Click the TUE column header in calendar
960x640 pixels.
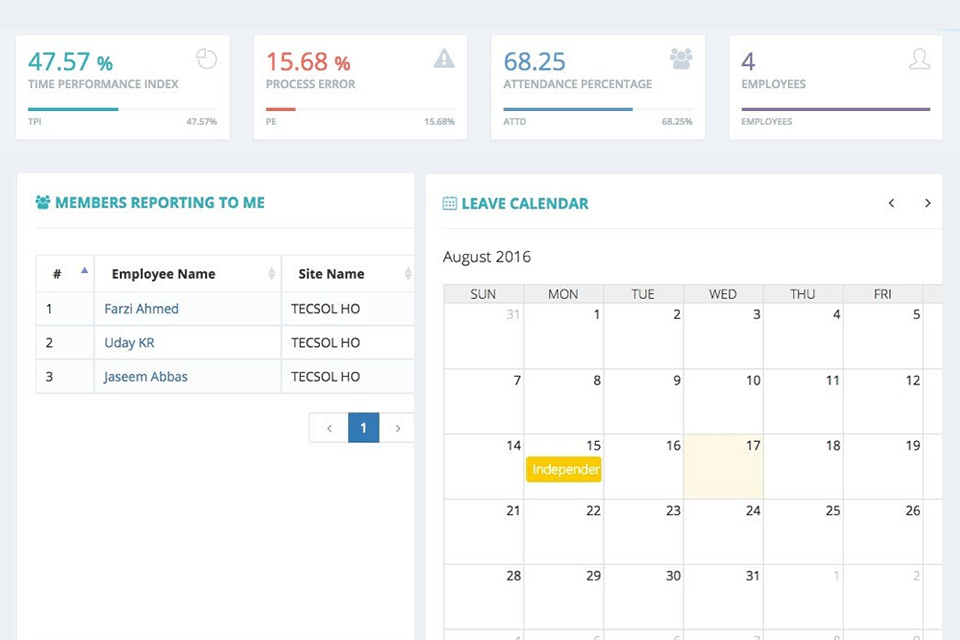[x=643, y=294]
